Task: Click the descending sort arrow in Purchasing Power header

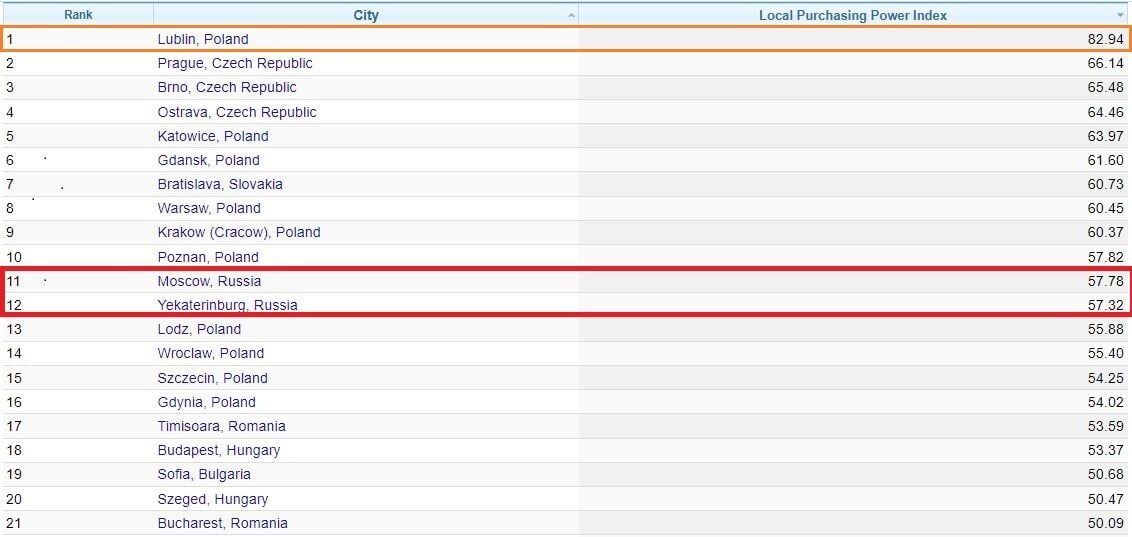Action: click(1120, 15)
